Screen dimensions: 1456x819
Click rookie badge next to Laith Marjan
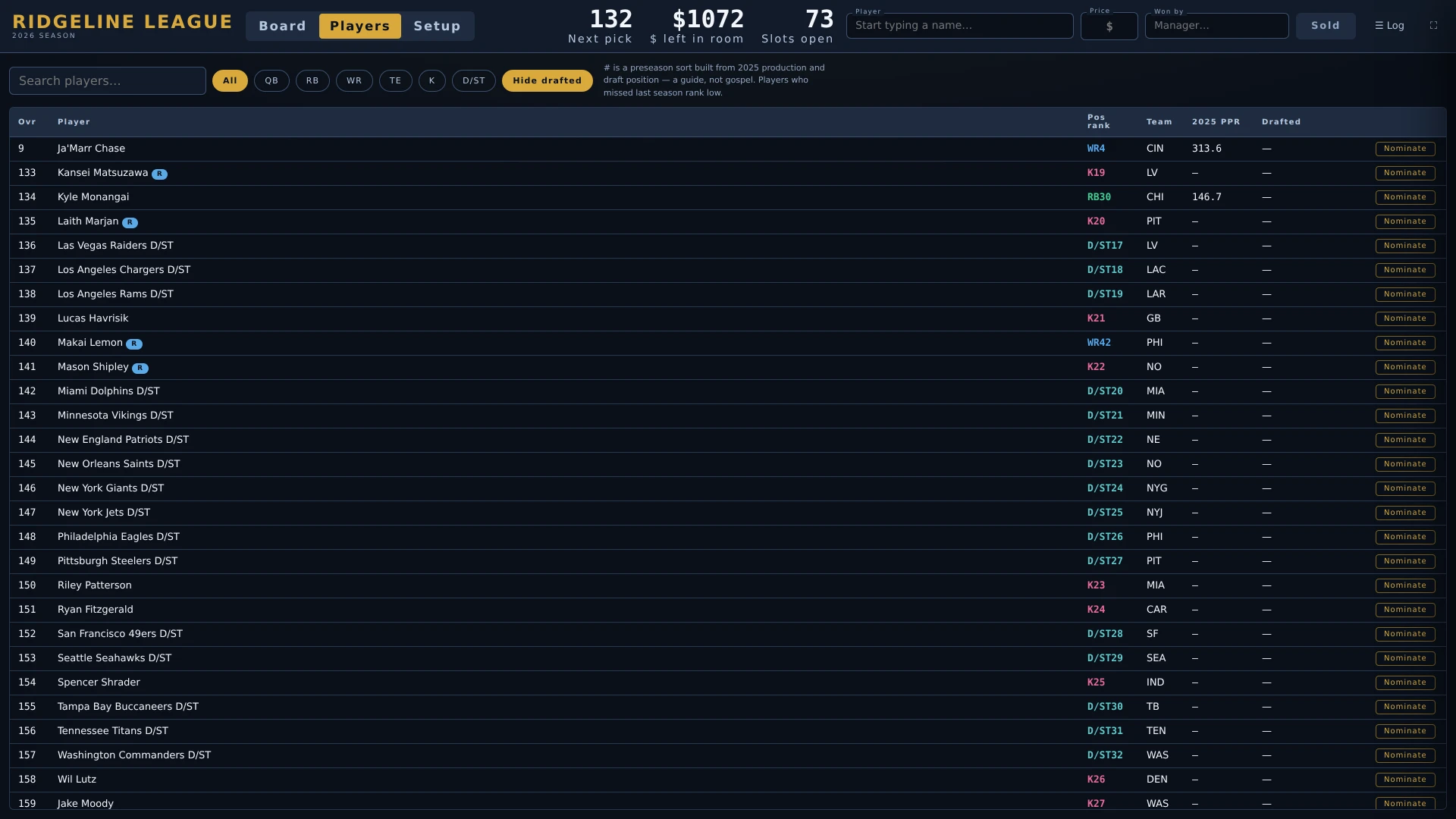coord(130,223)
